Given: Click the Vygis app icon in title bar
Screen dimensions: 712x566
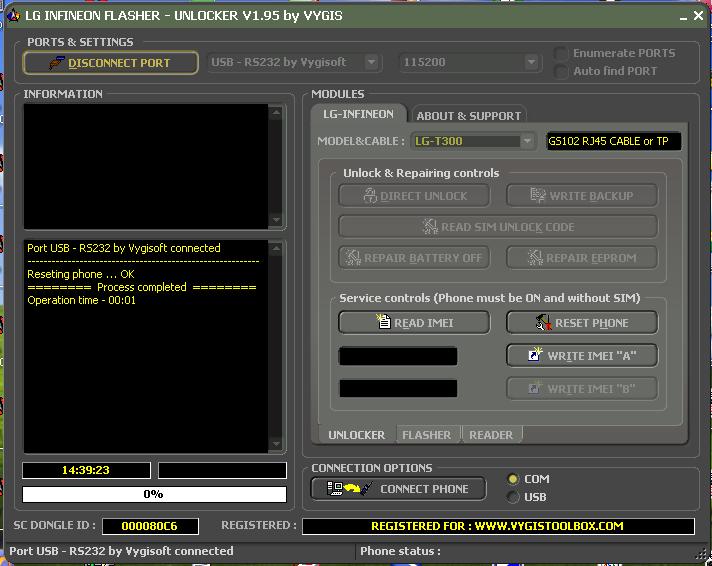Looking at the screenshot, I should coord(14,15).
